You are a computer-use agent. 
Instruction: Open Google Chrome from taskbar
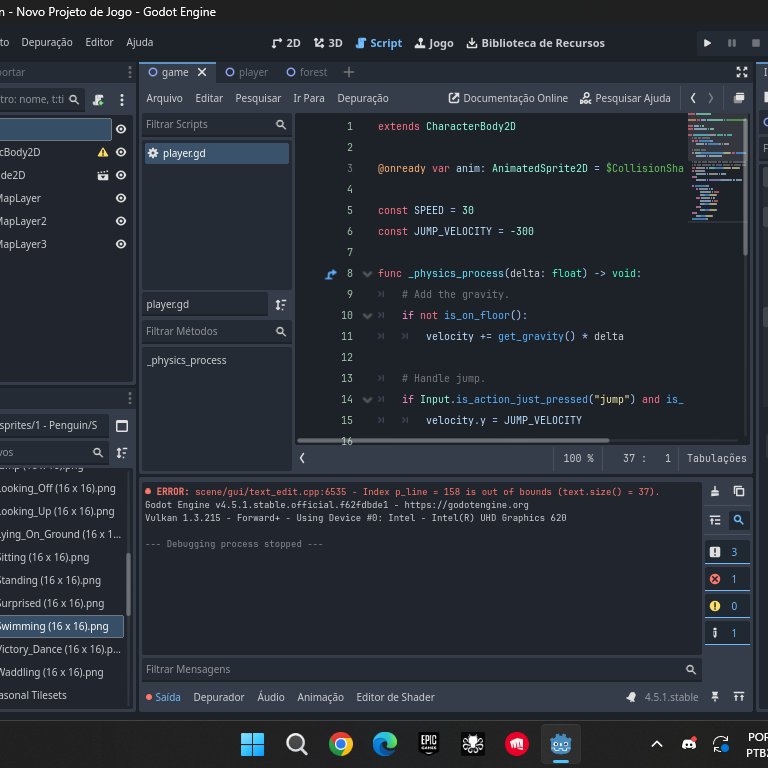pos(341,744)
